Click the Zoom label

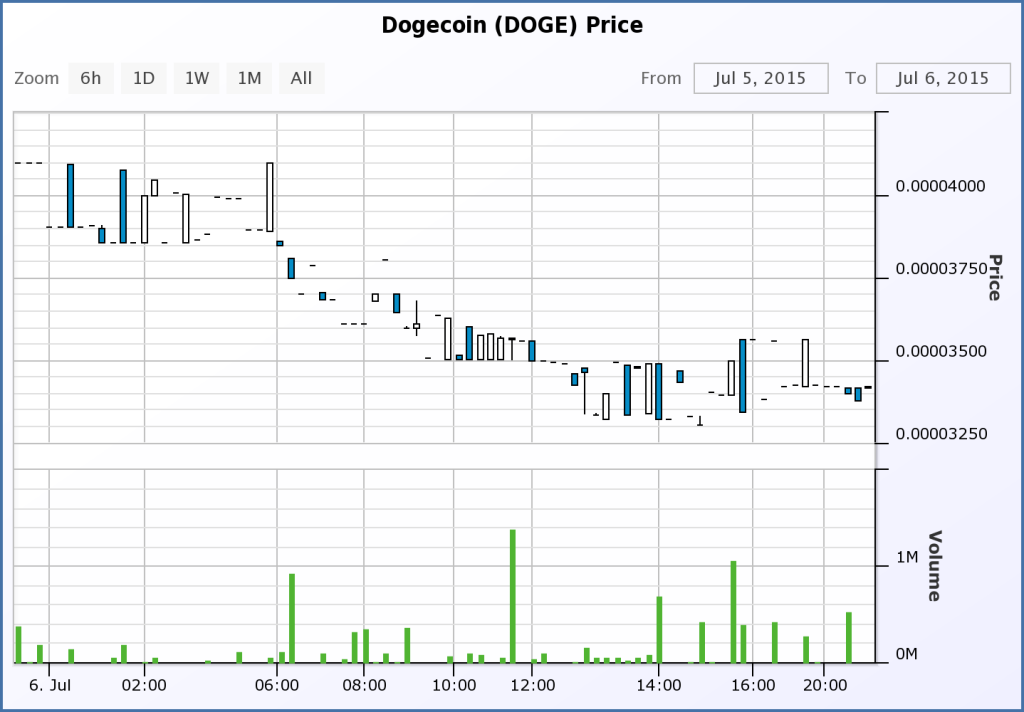(x=37, y=78)
